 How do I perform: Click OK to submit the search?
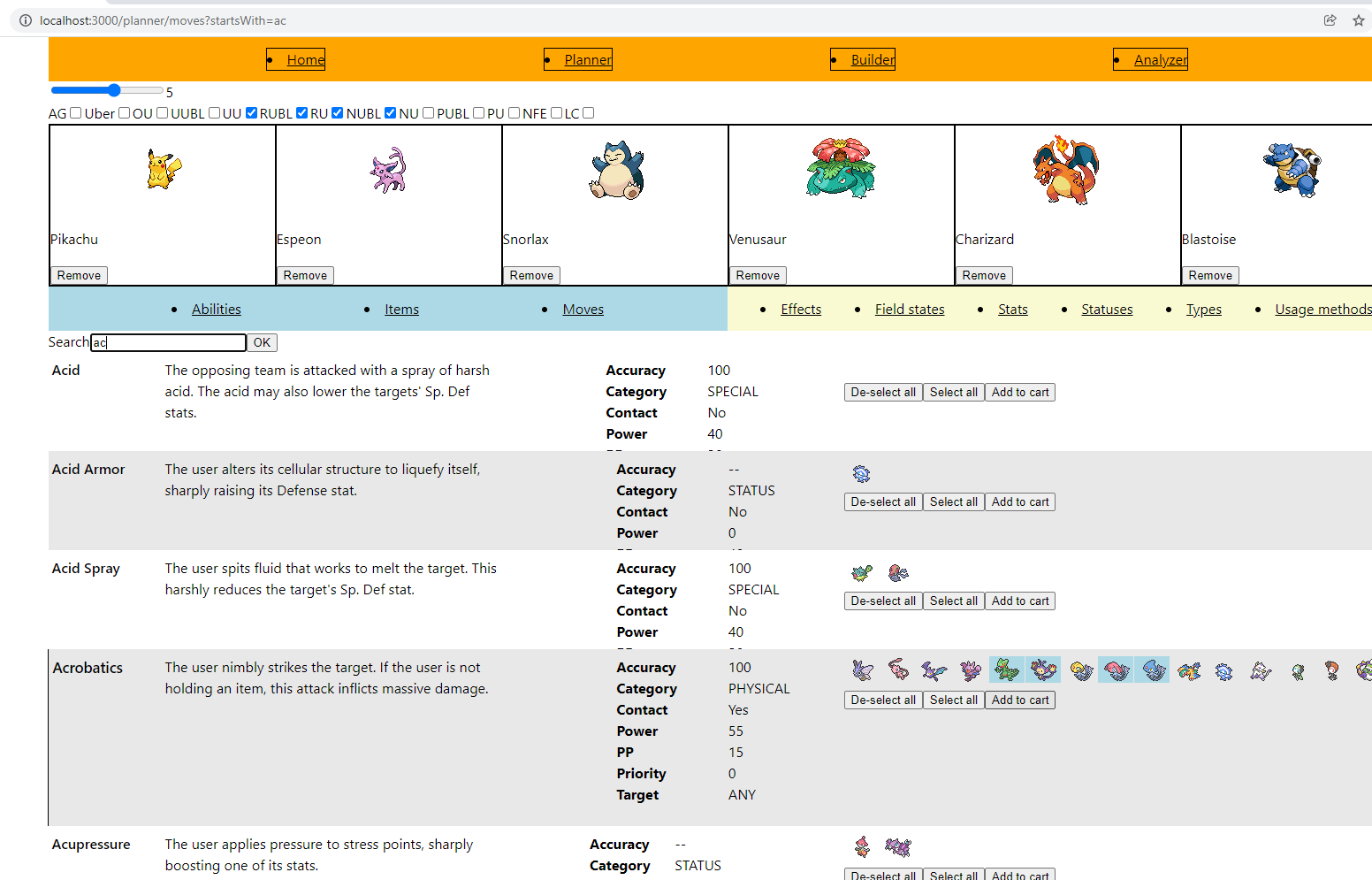[x=262, y=342]
